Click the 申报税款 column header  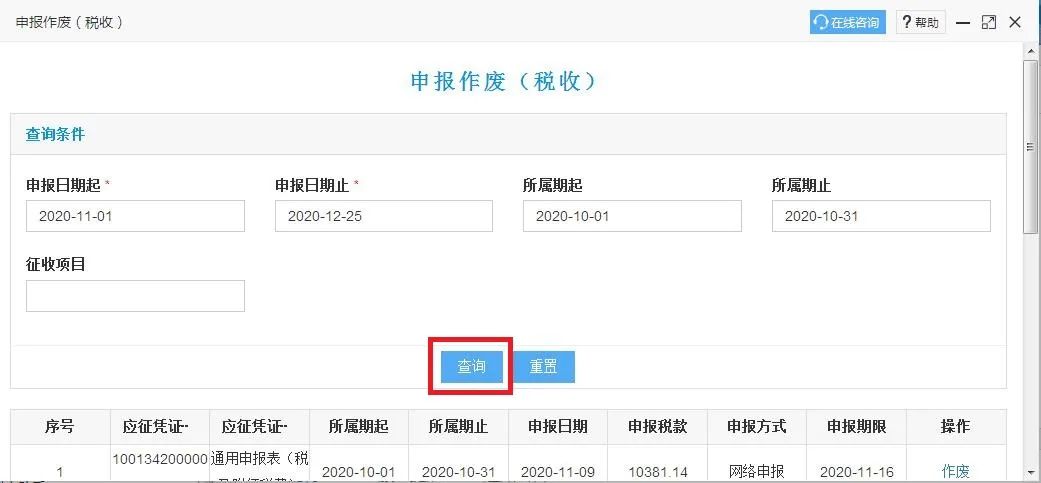(x=657, y=427)
